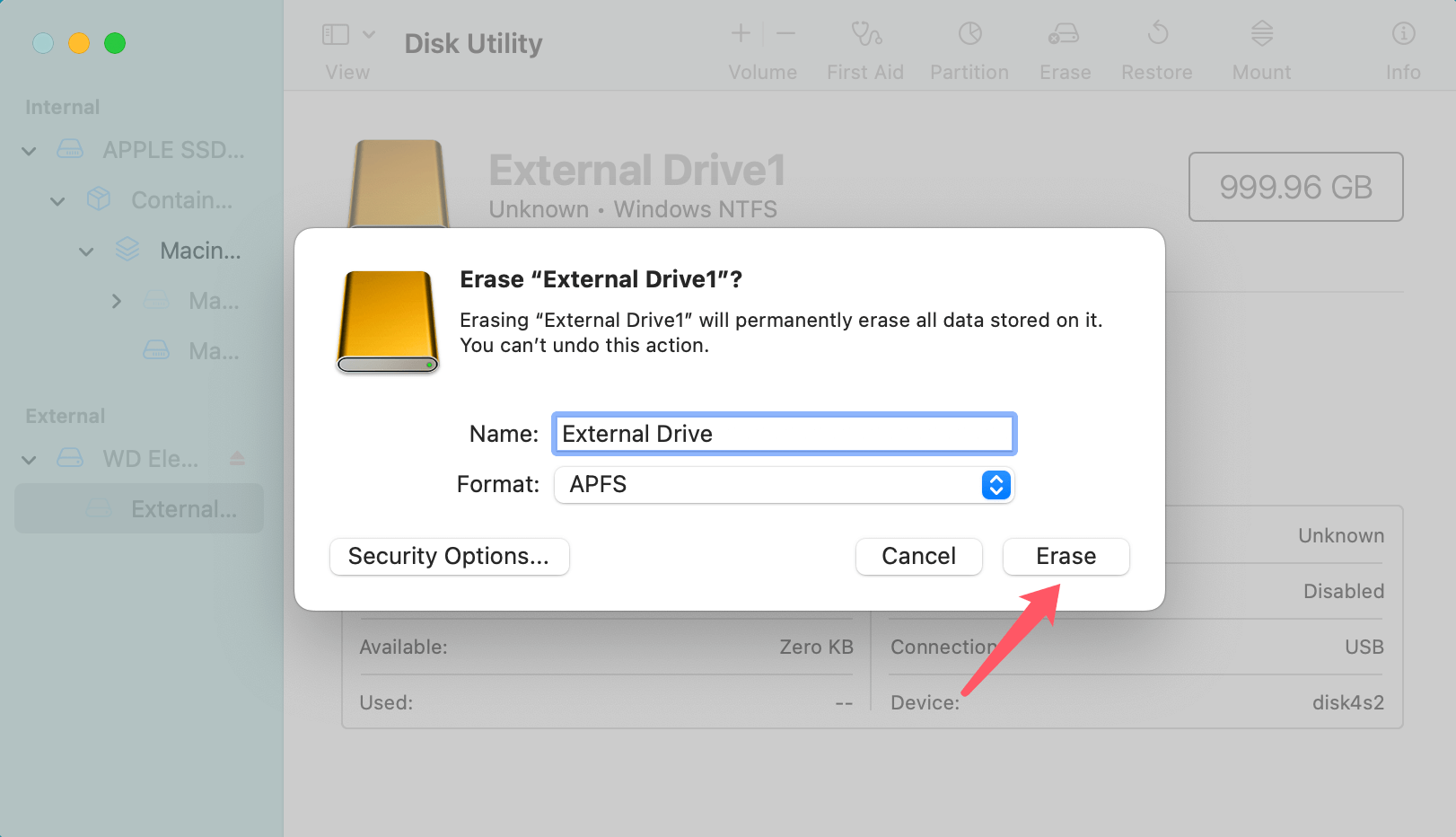Cancel the erase dialog

918,556
